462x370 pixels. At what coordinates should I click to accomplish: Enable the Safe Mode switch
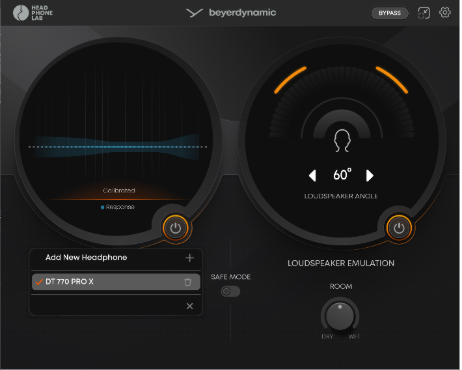pyautogui.click(x=230, y=292)
